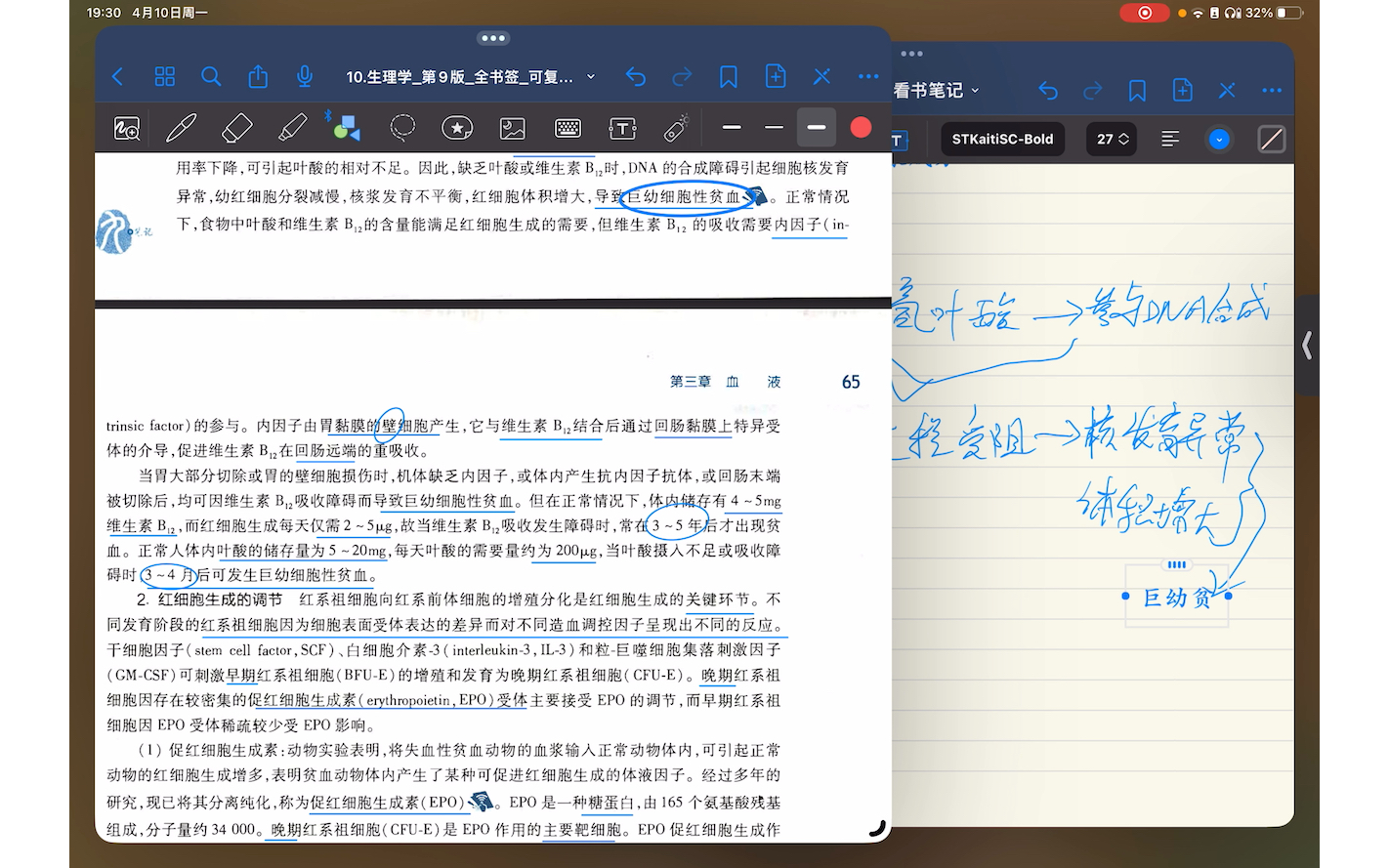Bookmark the current 生理学 page
This screenshot has height=868, width=1389.
pyautogui.click(x=729, y=76)
